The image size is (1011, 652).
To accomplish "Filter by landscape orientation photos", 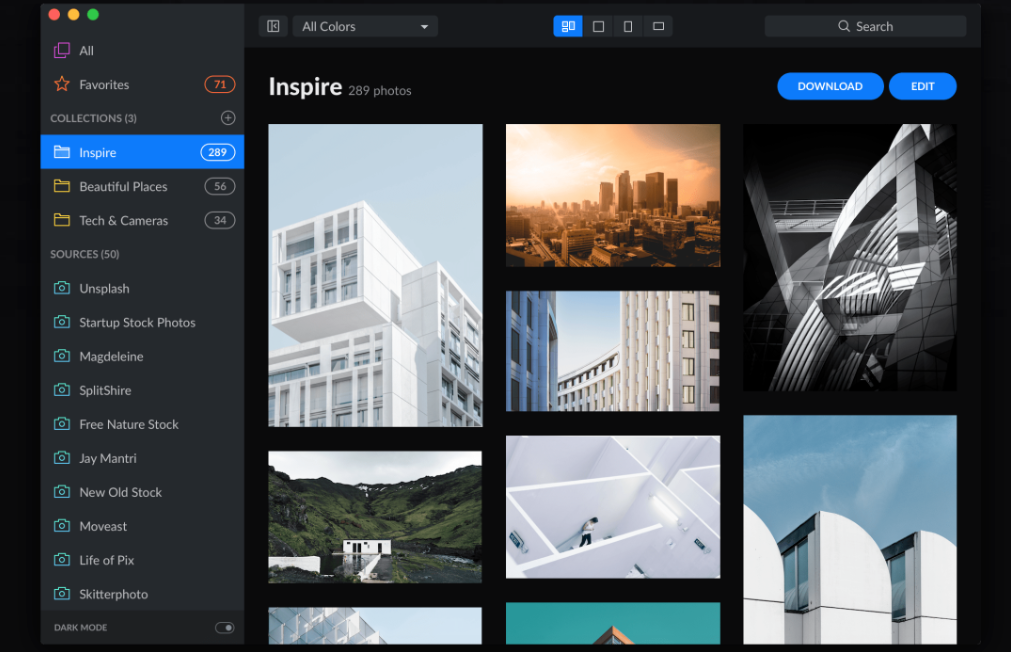I will point(658,26).
